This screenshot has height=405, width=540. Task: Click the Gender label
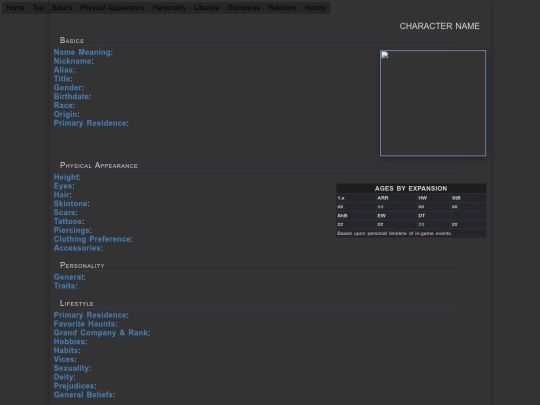pos(68,88)
